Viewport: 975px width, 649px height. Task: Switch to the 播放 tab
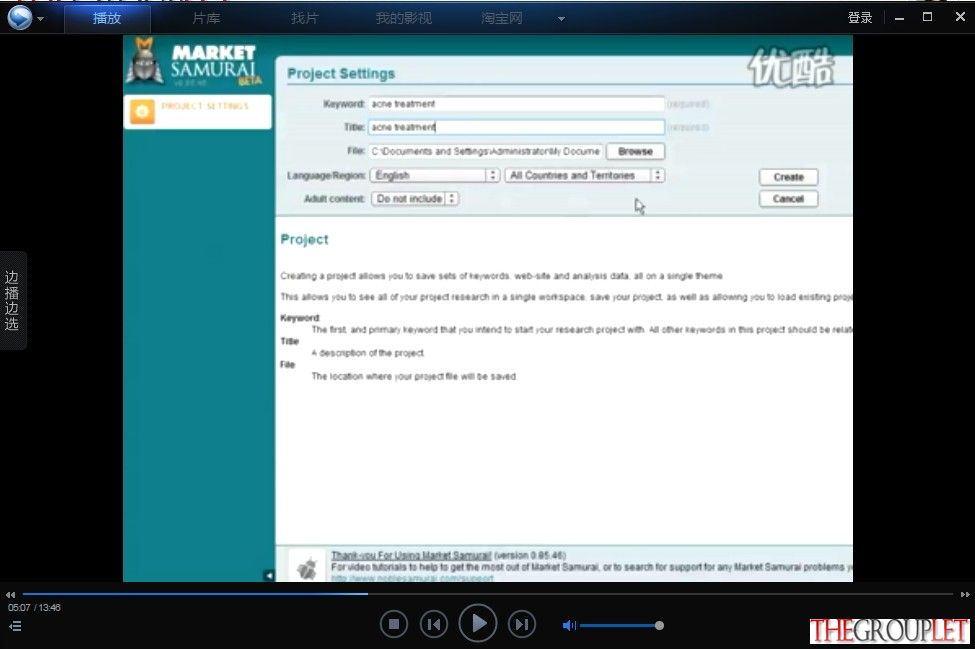107,19
